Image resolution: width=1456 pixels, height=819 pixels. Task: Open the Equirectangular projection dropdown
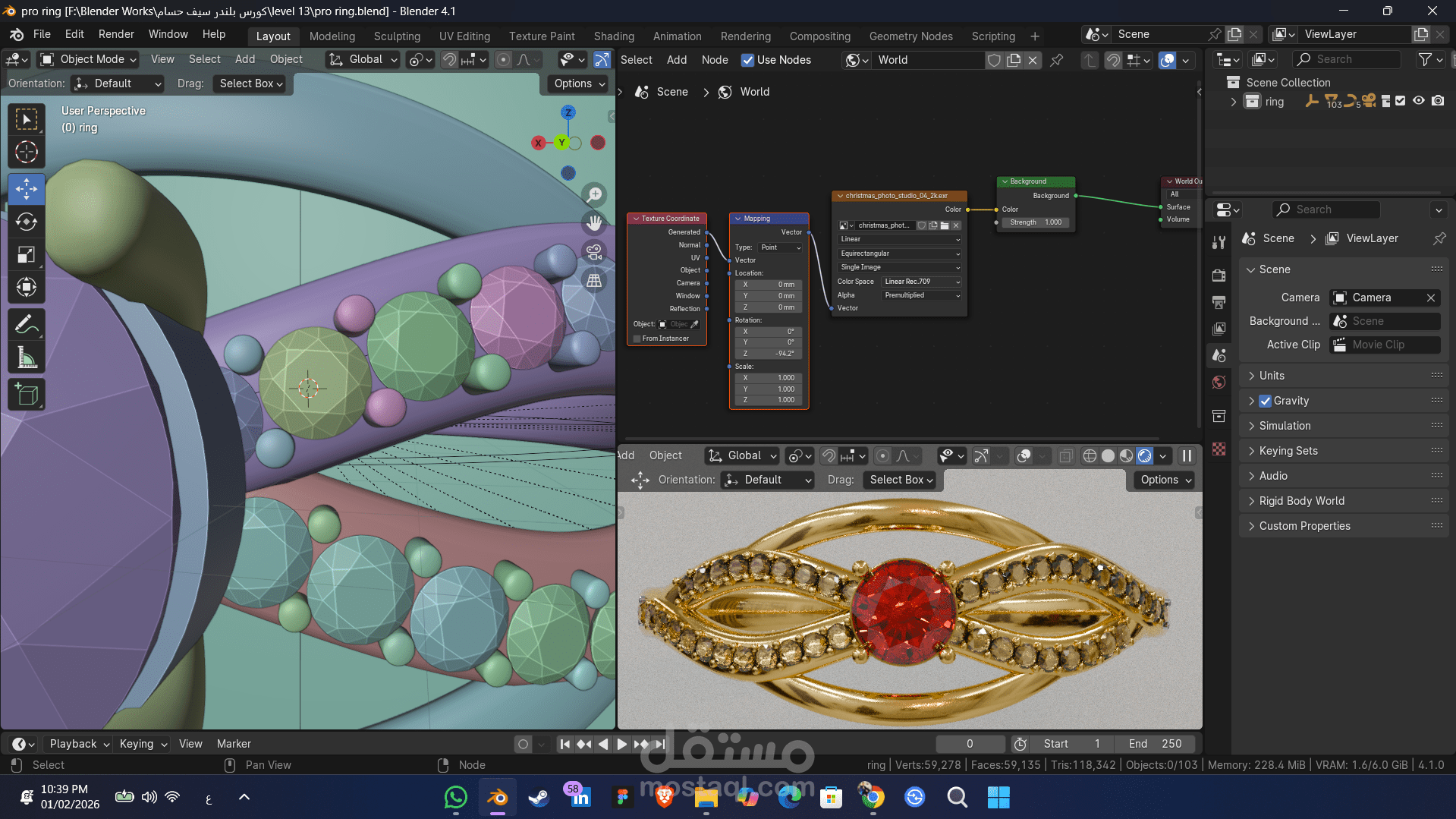click(x=898, y=253)
